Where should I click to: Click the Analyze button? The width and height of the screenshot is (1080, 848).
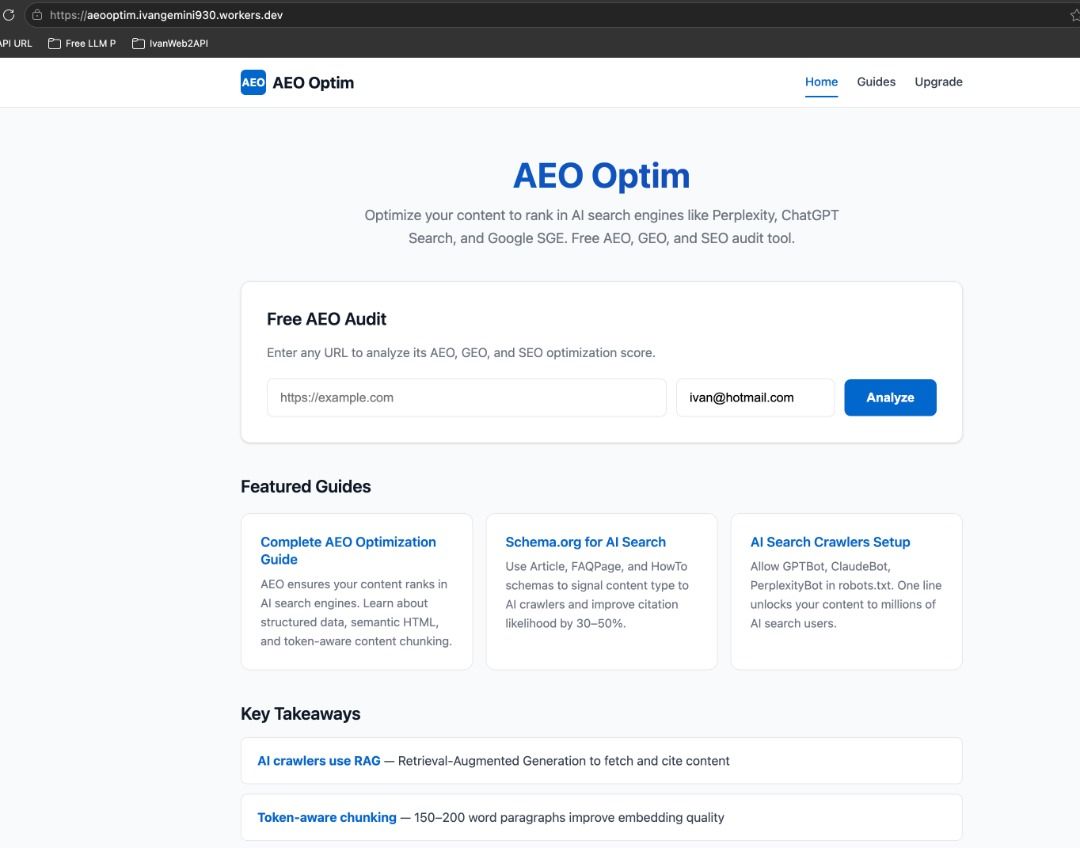click(890, 397)
